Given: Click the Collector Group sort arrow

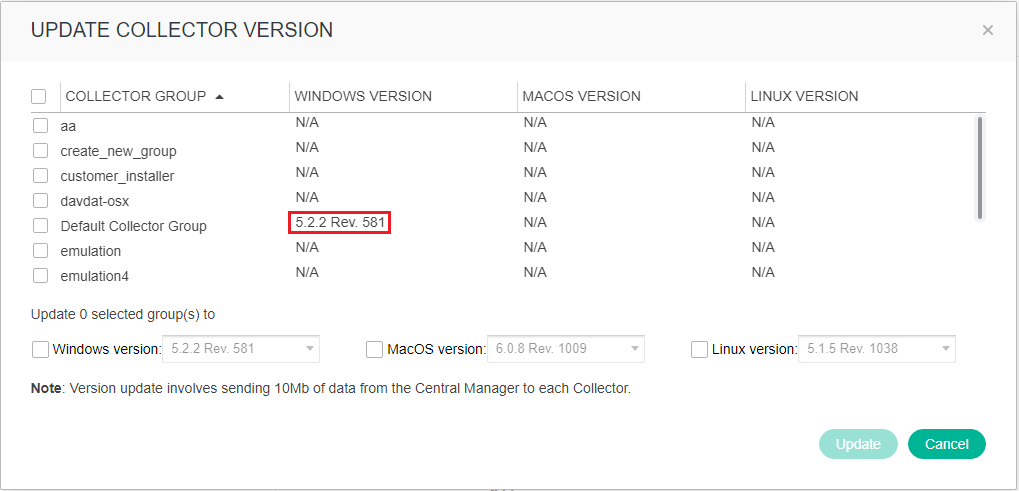Looking at the screenshot, I should pos(219,97).
